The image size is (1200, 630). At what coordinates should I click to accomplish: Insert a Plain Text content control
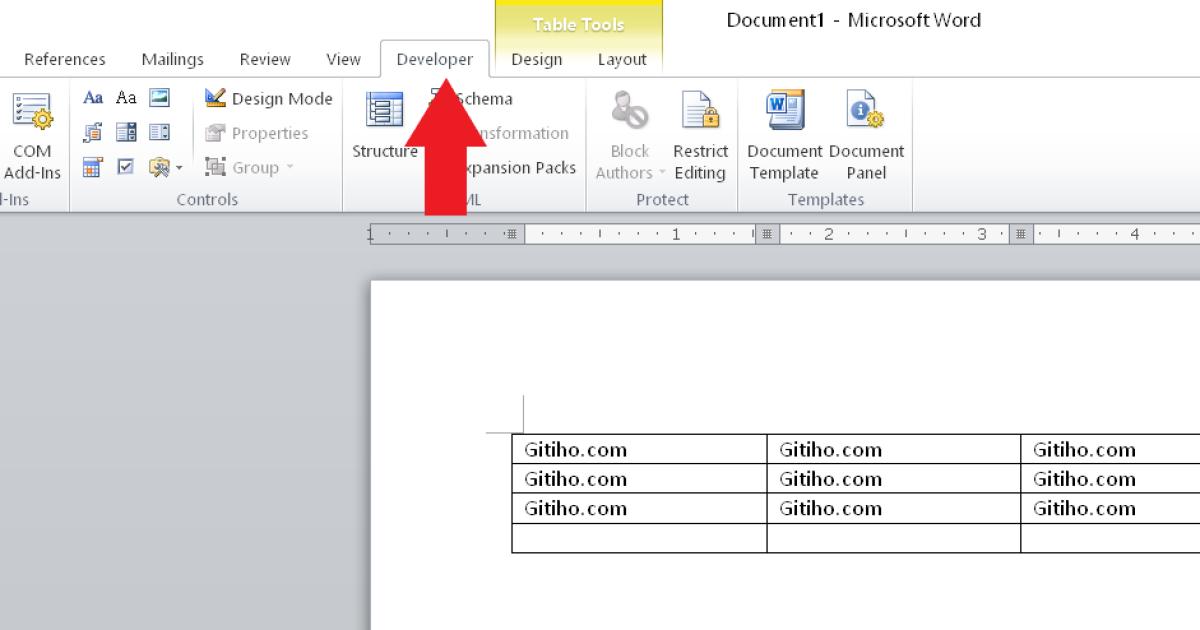(126, 98)
